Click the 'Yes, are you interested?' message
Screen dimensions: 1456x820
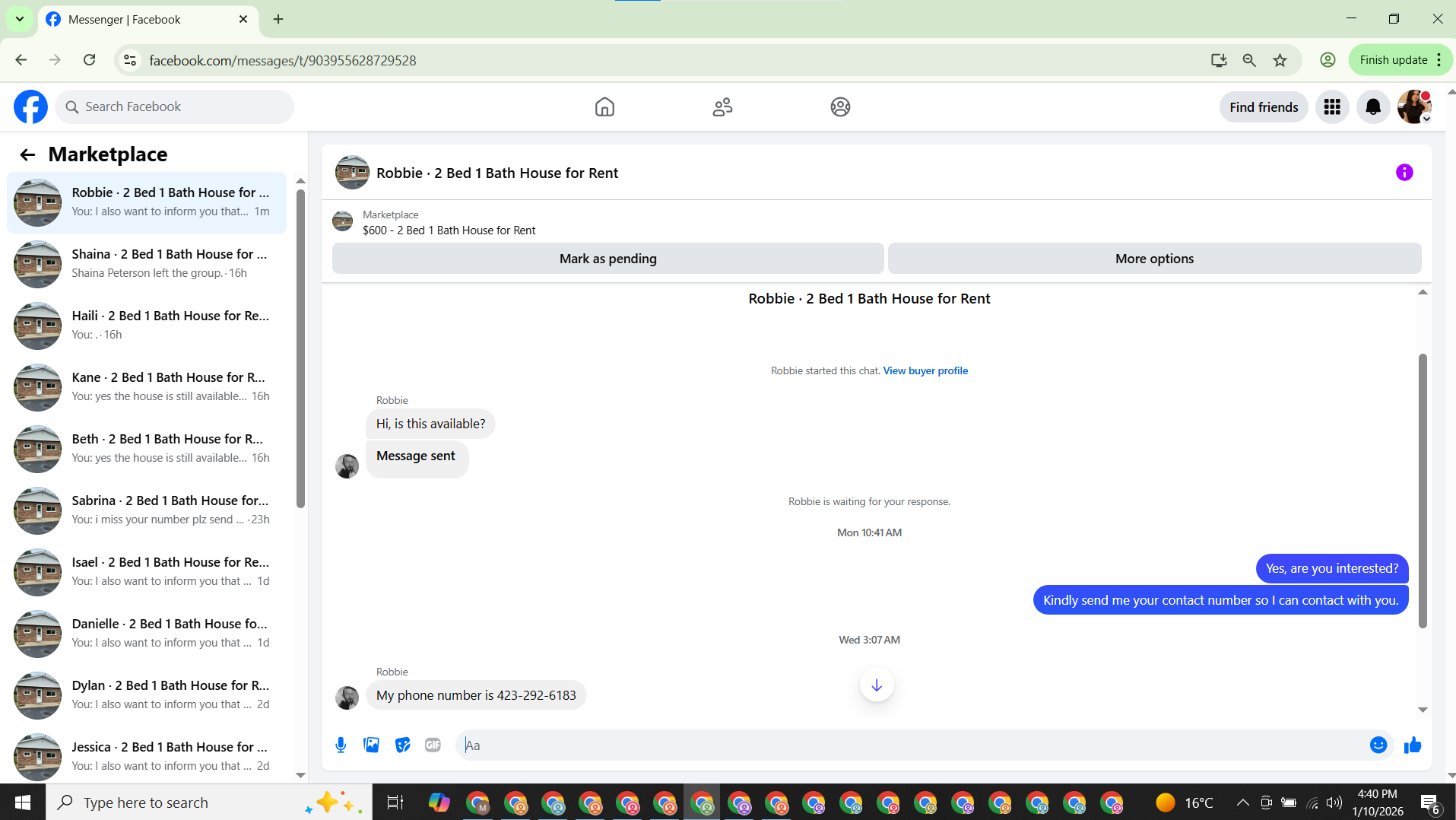(x=1332, y=568)
